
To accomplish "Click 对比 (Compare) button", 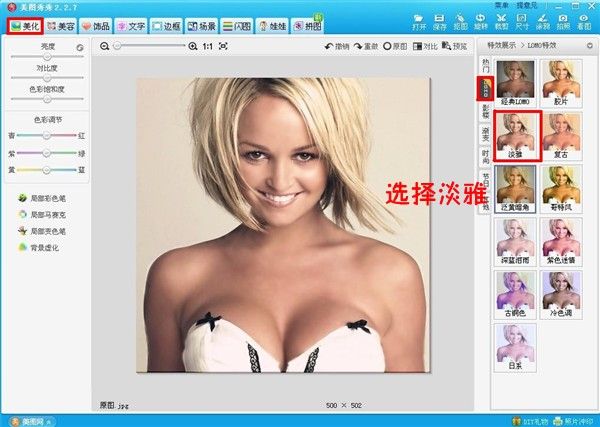I will pyautogui.click(x=425, y=46).
